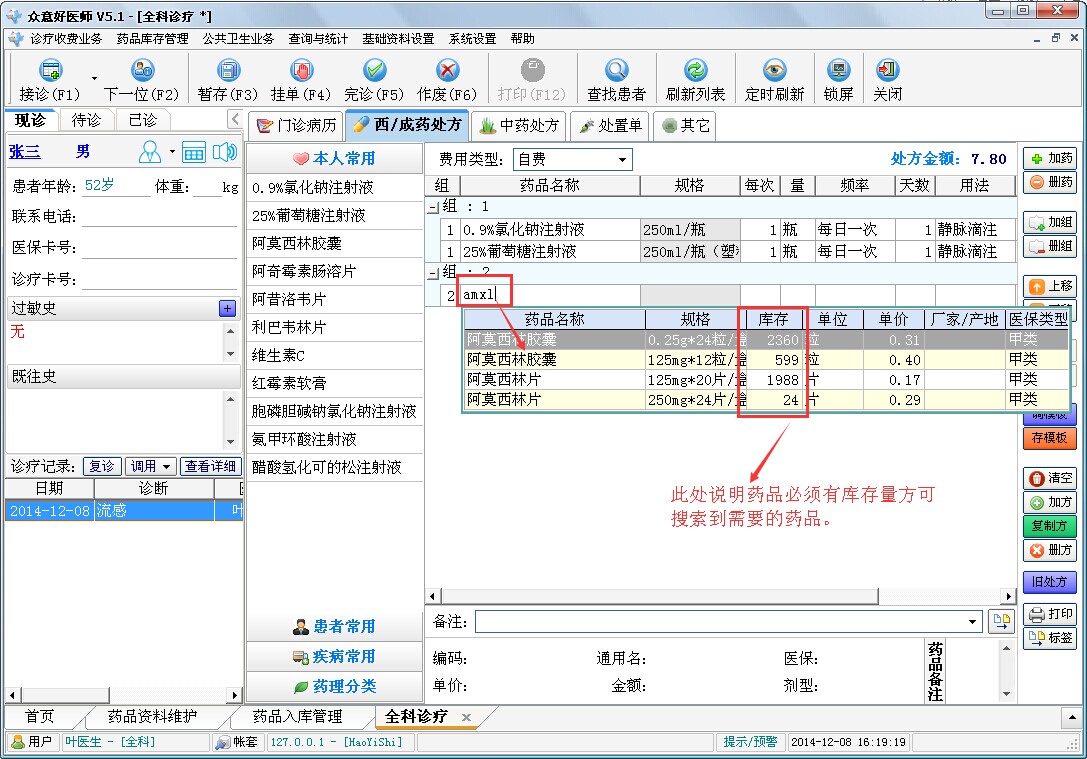This screenshot has height=759, width=1087.
Task: Choose 维生素C from common drugs list
Action: 334,356
